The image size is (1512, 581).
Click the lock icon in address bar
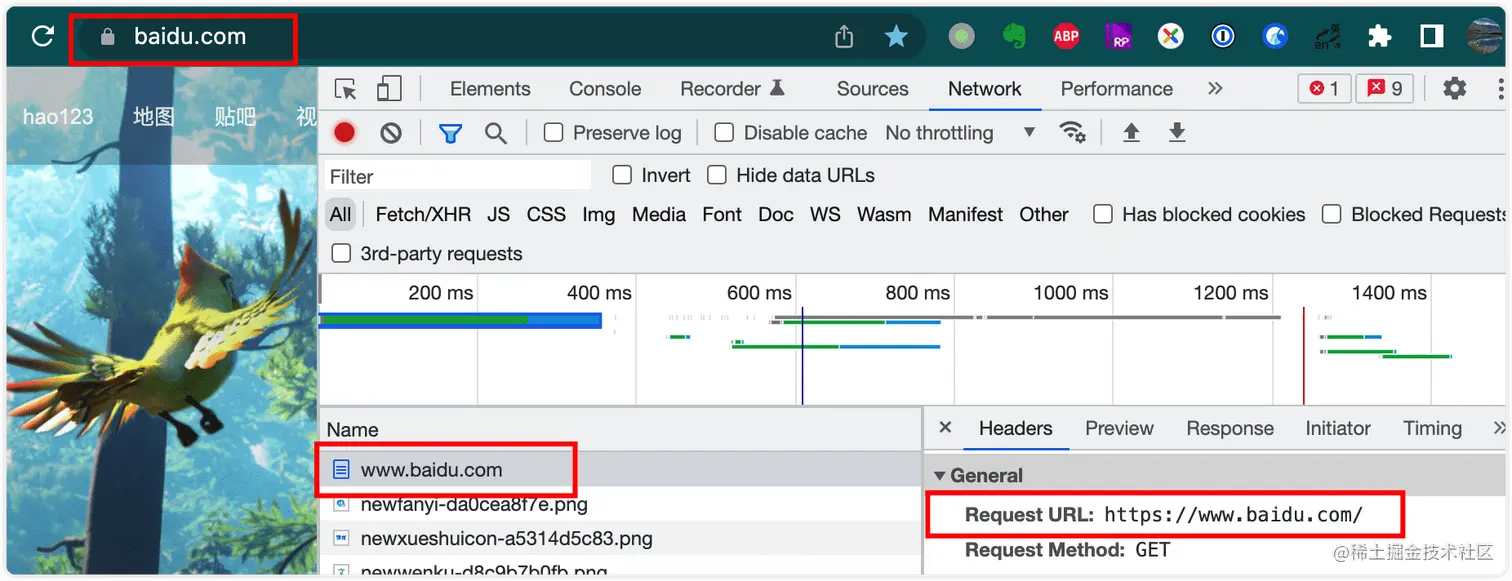[109, 37]
